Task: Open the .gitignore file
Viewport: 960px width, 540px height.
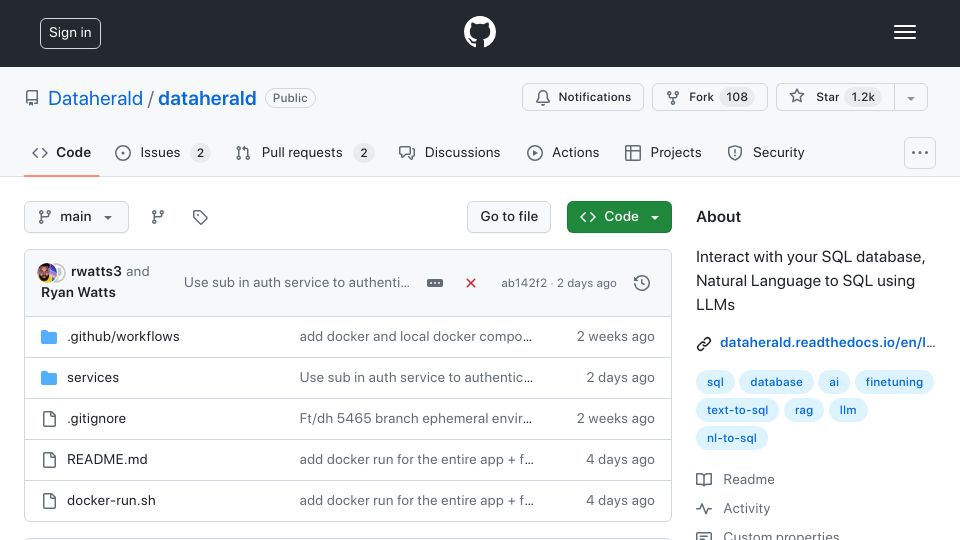Action: pos(96,419)
